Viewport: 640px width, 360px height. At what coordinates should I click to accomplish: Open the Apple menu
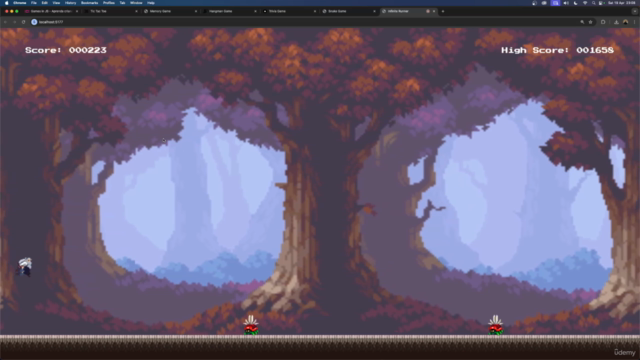7,3
